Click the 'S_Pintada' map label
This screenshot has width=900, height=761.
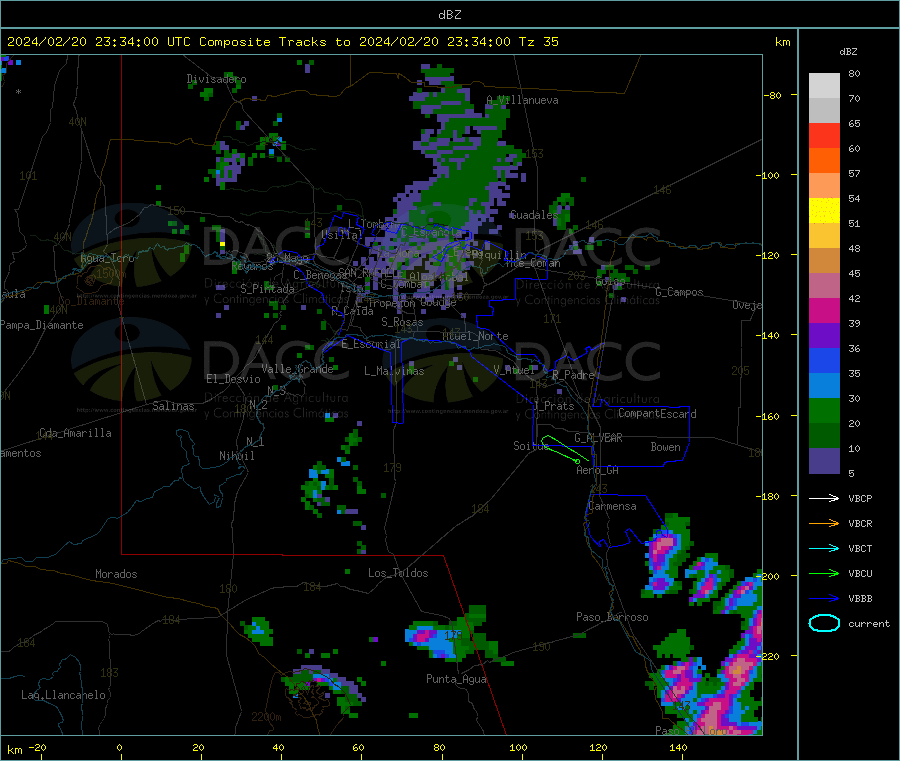(267, 289)
